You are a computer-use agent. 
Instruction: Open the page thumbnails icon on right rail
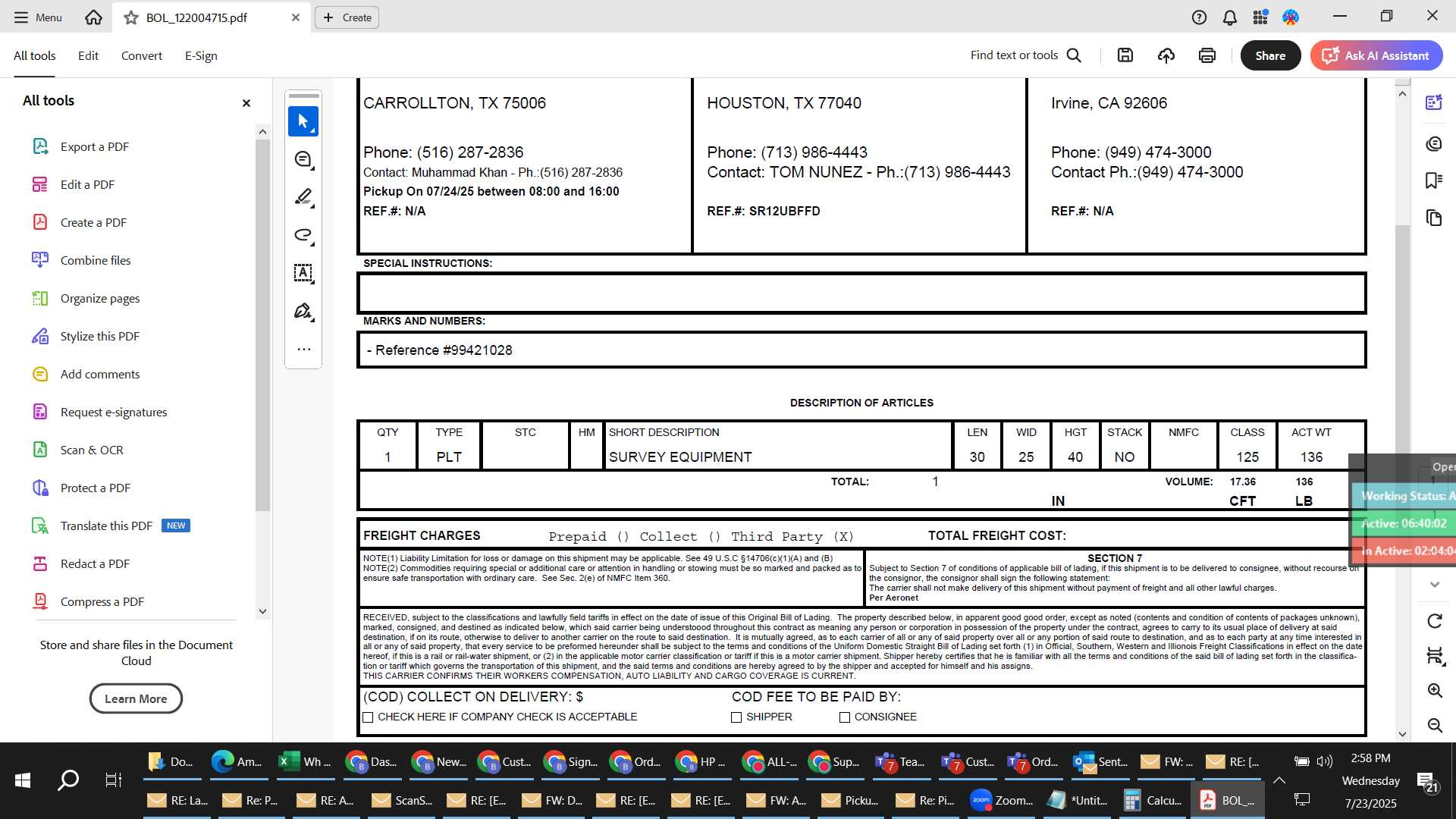click(x=1434, y=218)
